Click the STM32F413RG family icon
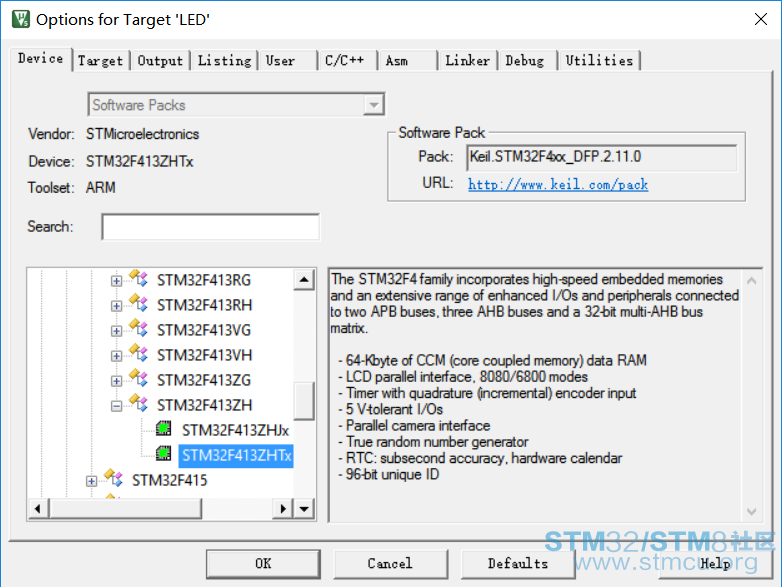This screenshot has height=587, width=782. (139, 278)
